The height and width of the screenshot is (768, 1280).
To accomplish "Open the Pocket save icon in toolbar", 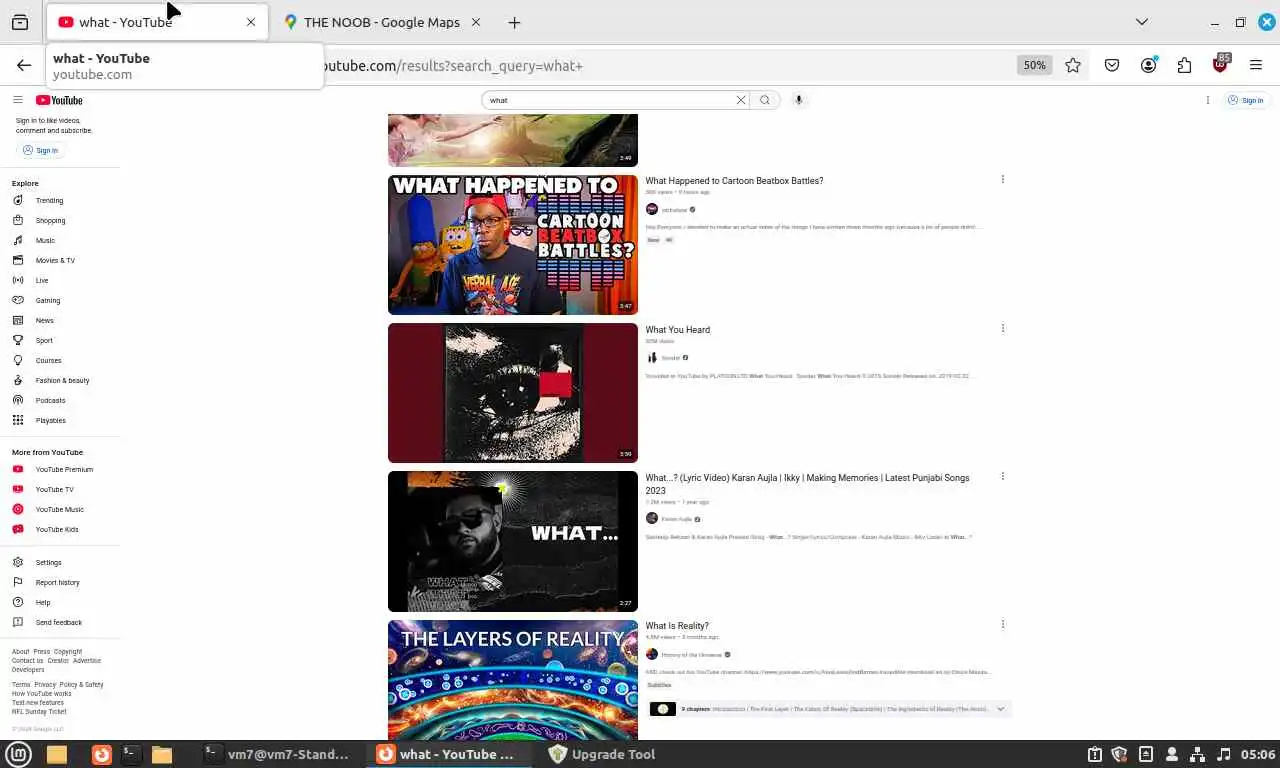I will (1112, 65).
